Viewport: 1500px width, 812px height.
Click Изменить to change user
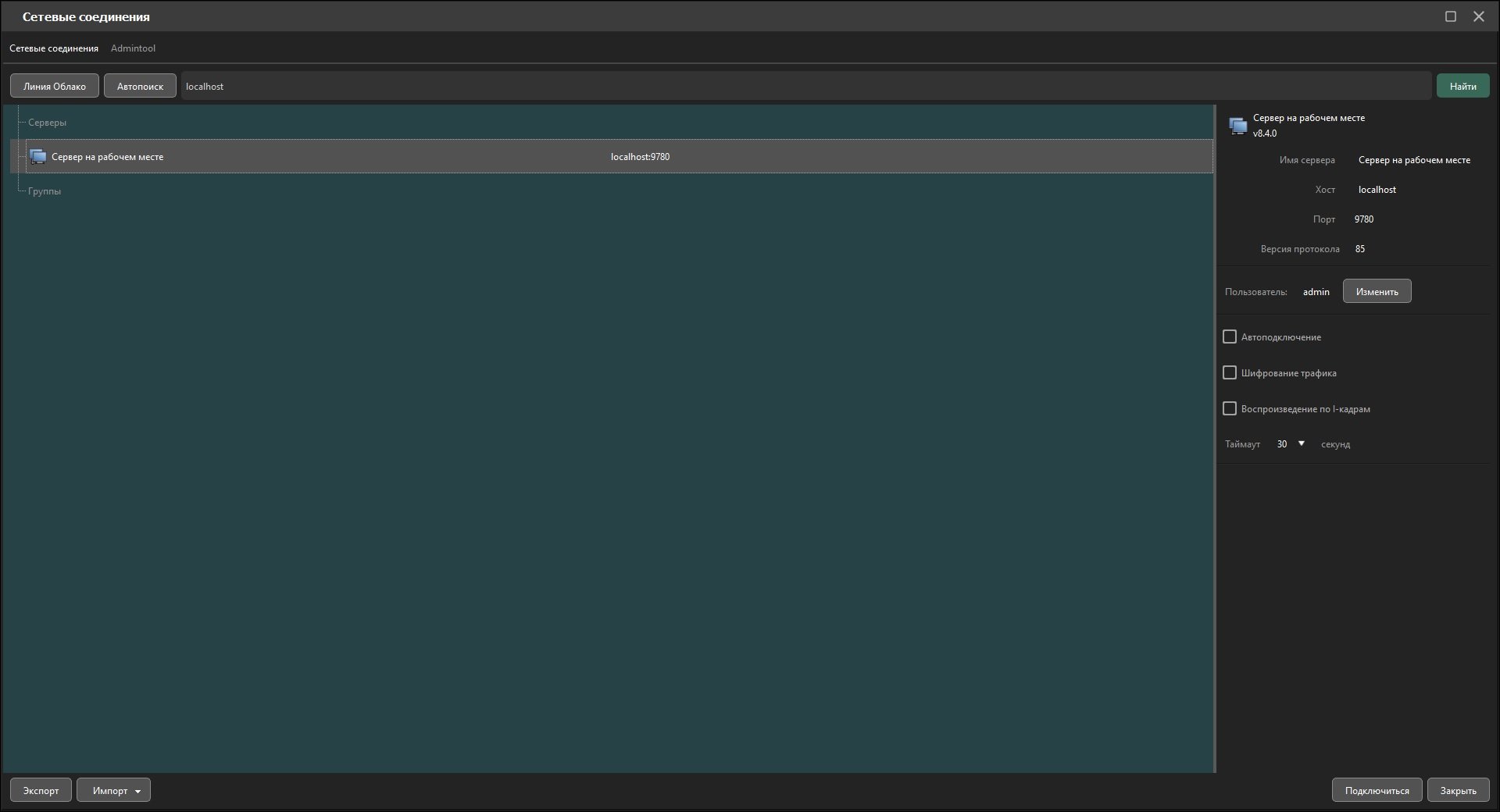(1377, 291)
